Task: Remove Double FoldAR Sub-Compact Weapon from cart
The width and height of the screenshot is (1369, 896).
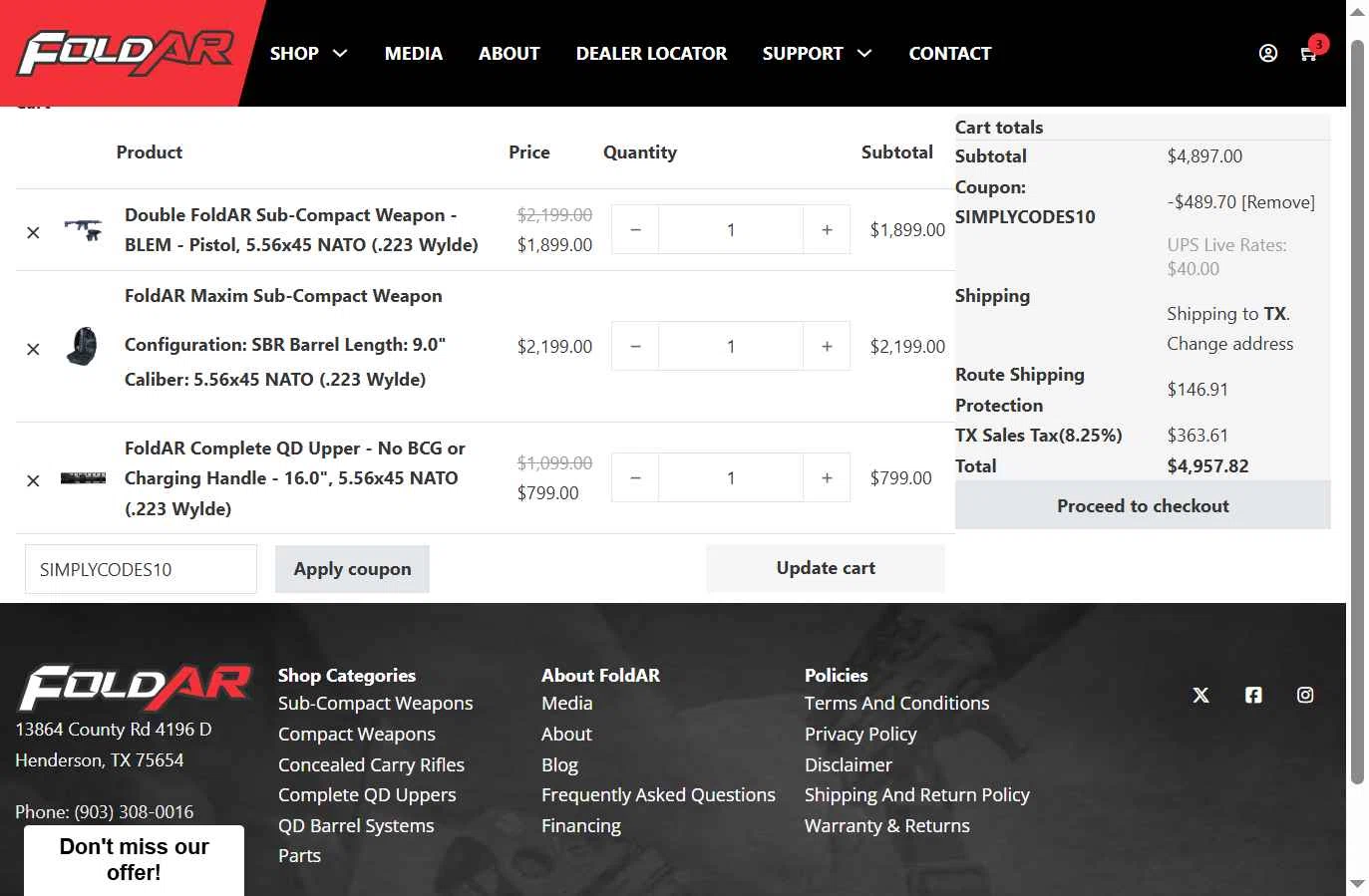Action: [x=33, y=232]
